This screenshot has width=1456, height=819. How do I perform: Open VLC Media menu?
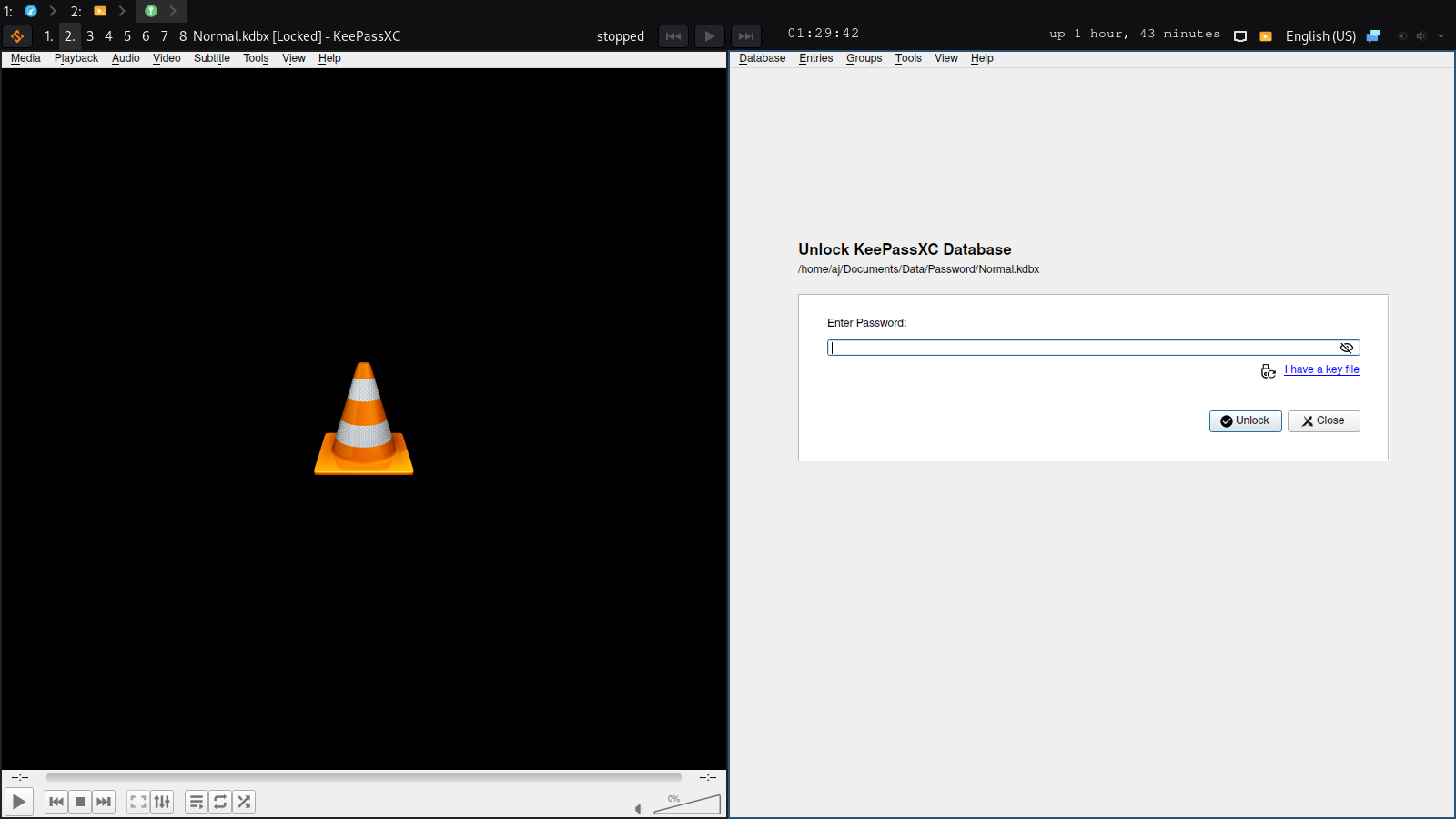pyautogui.click(x=25, y=58)
